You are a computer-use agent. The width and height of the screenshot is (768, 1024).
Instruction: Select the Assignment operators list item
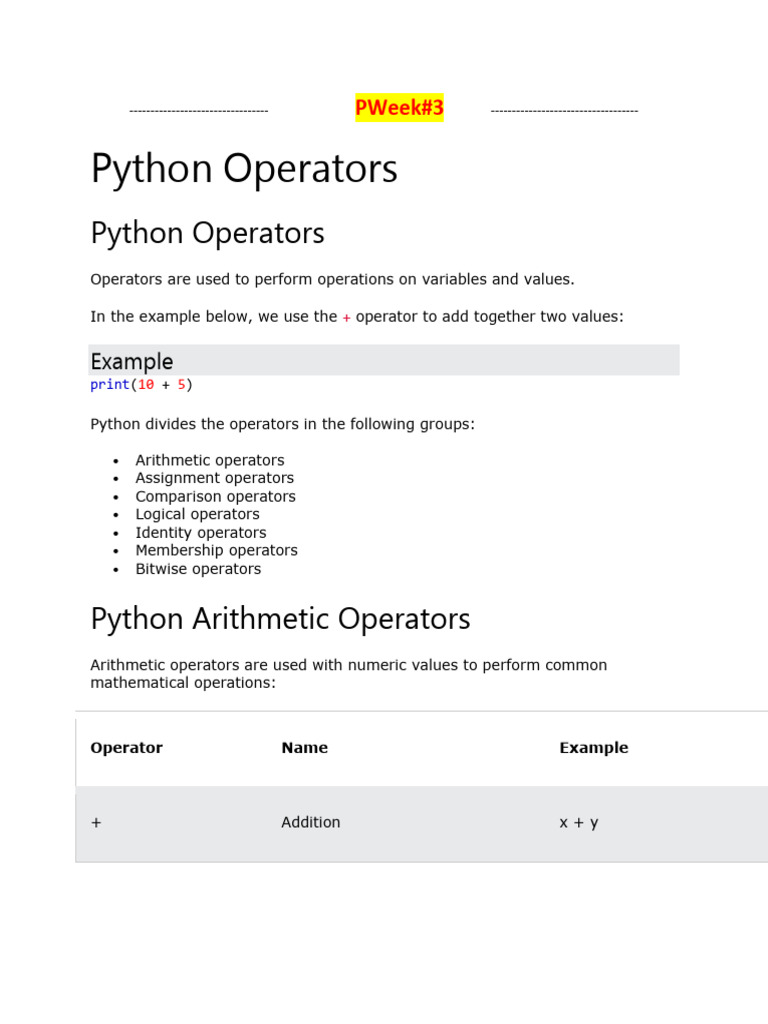pos(215,478)
